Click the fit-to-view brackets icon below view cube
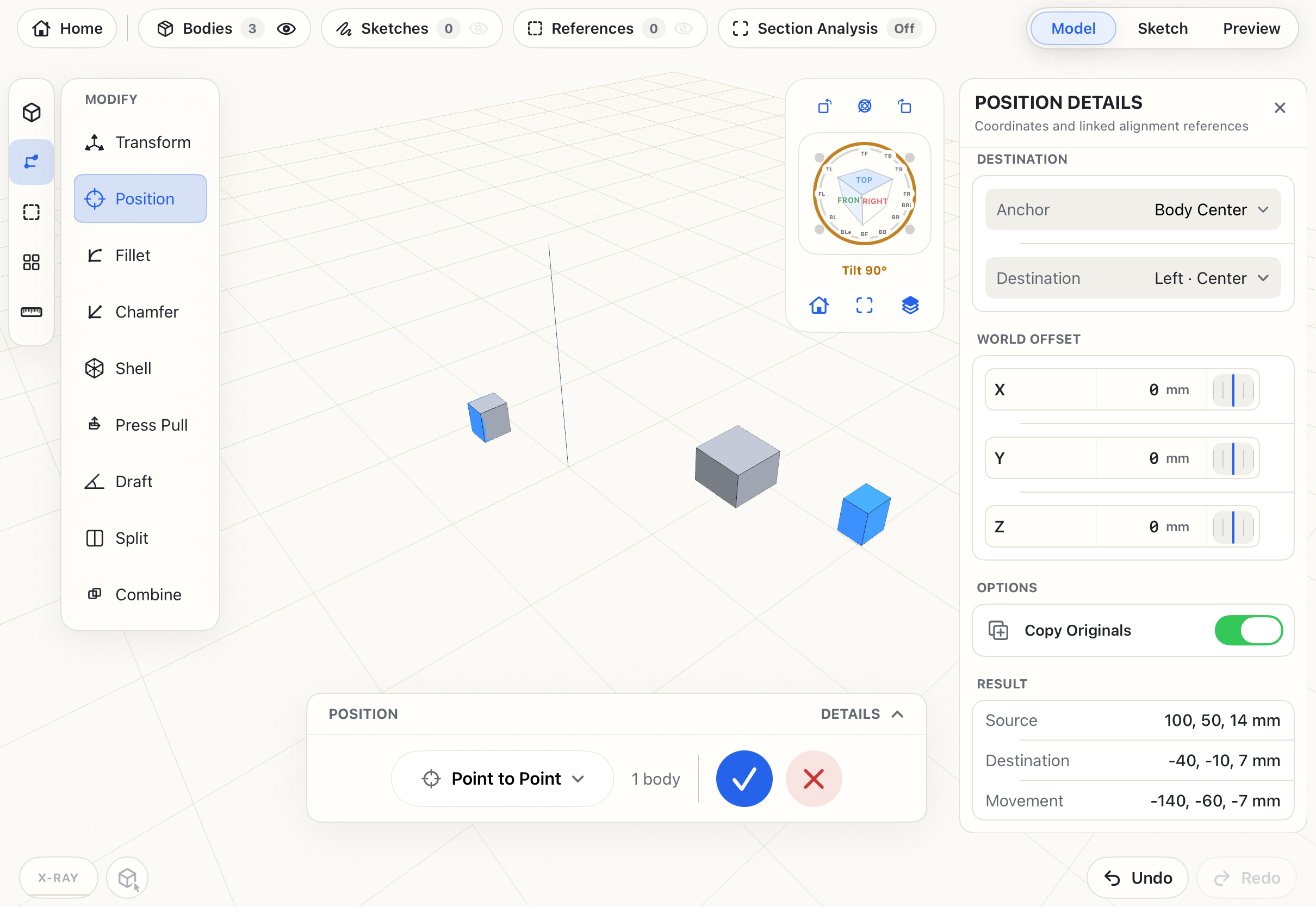The width and height of the screenshot is (1316, 907). pyautogui.click(x=864, y=305)
